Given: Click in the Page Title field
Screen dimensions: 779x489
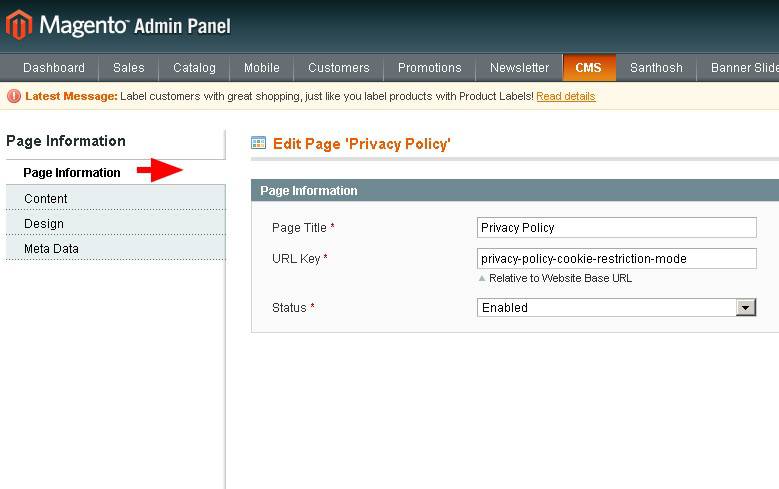Looking at the screenshot, I should 616,228.
